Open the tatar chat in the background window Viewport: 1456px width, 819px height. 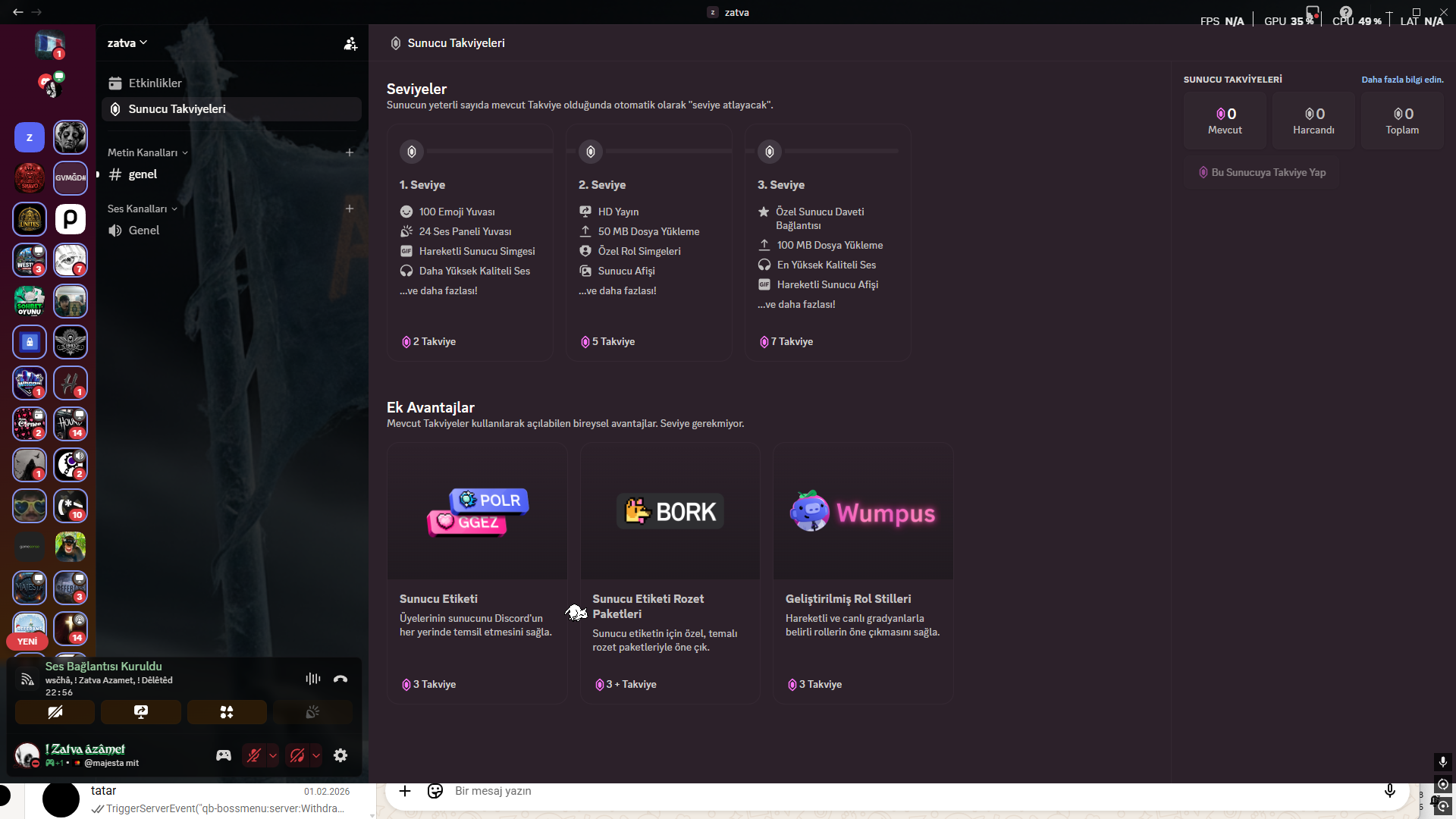click(200, 799)
